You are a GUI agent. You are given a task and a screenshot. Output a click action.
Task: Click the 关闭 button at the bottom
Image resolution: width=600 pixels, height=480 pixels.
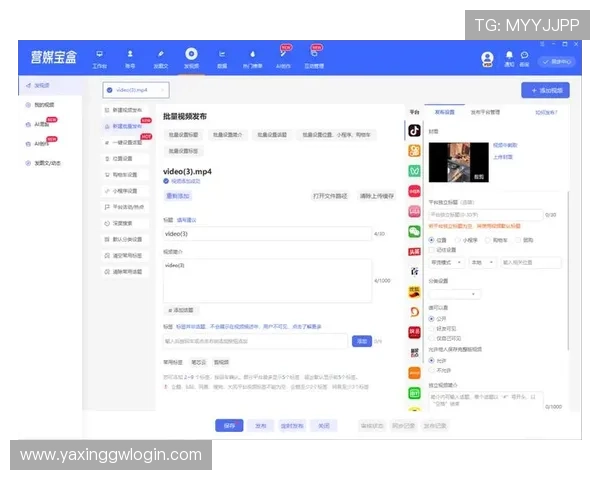pos(324,426)
